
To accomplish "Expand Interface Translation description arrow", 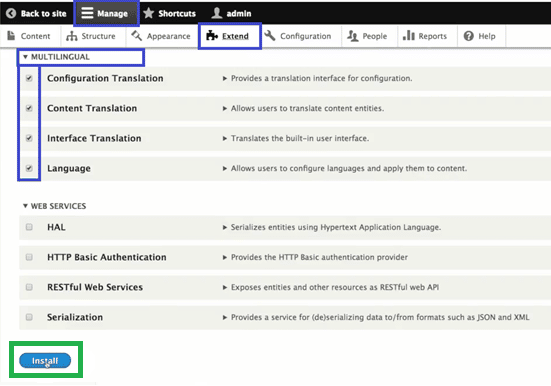I will tap(225, 139).
